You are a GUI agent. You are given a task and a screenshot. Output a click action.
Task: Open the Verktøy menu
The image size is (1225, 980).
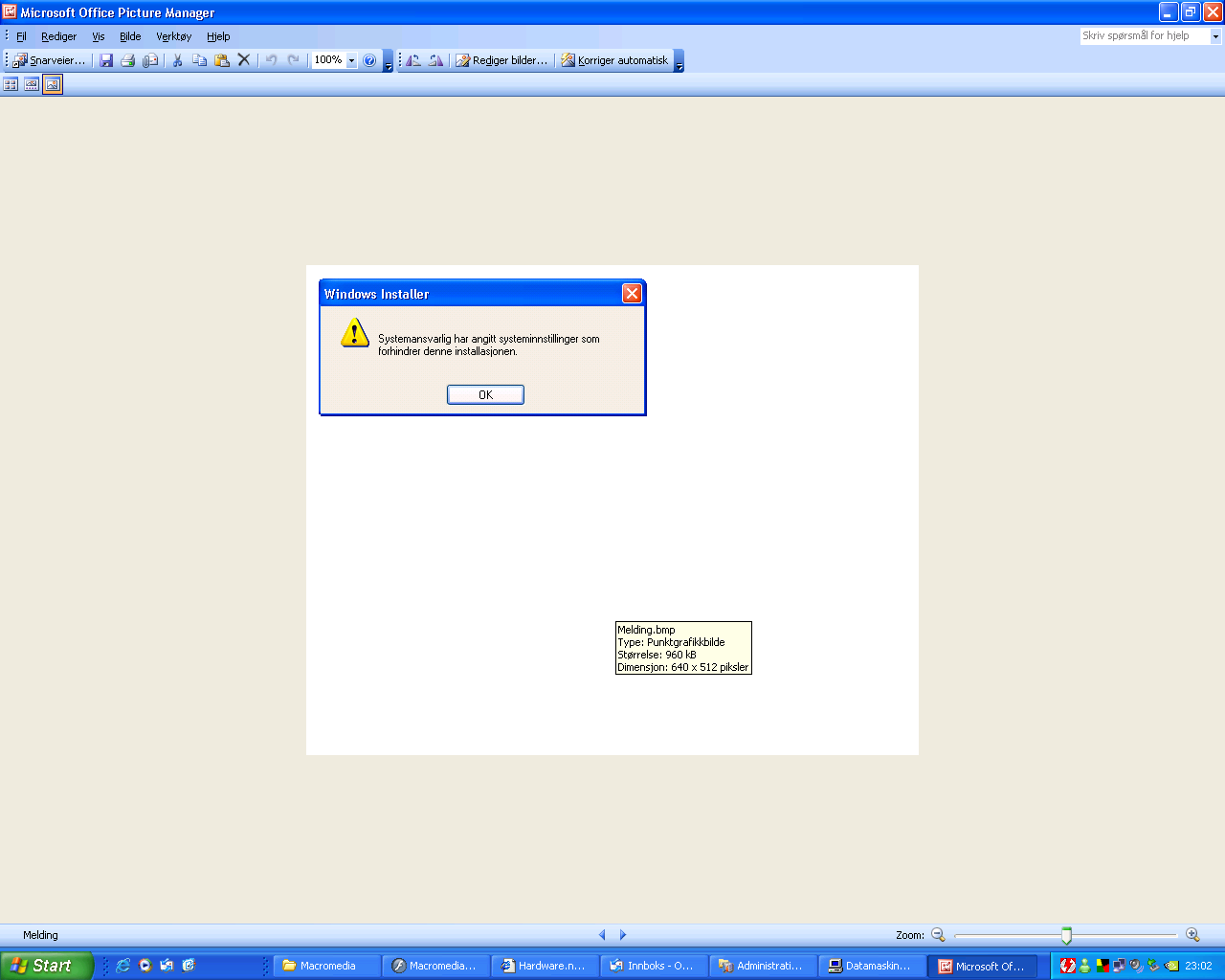[x=173, y=36]
